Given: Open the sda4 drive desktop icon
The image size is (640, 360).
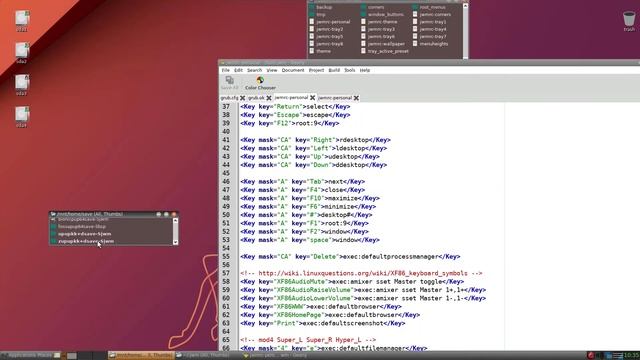Looking at the screenshot, I should point(22,116).
